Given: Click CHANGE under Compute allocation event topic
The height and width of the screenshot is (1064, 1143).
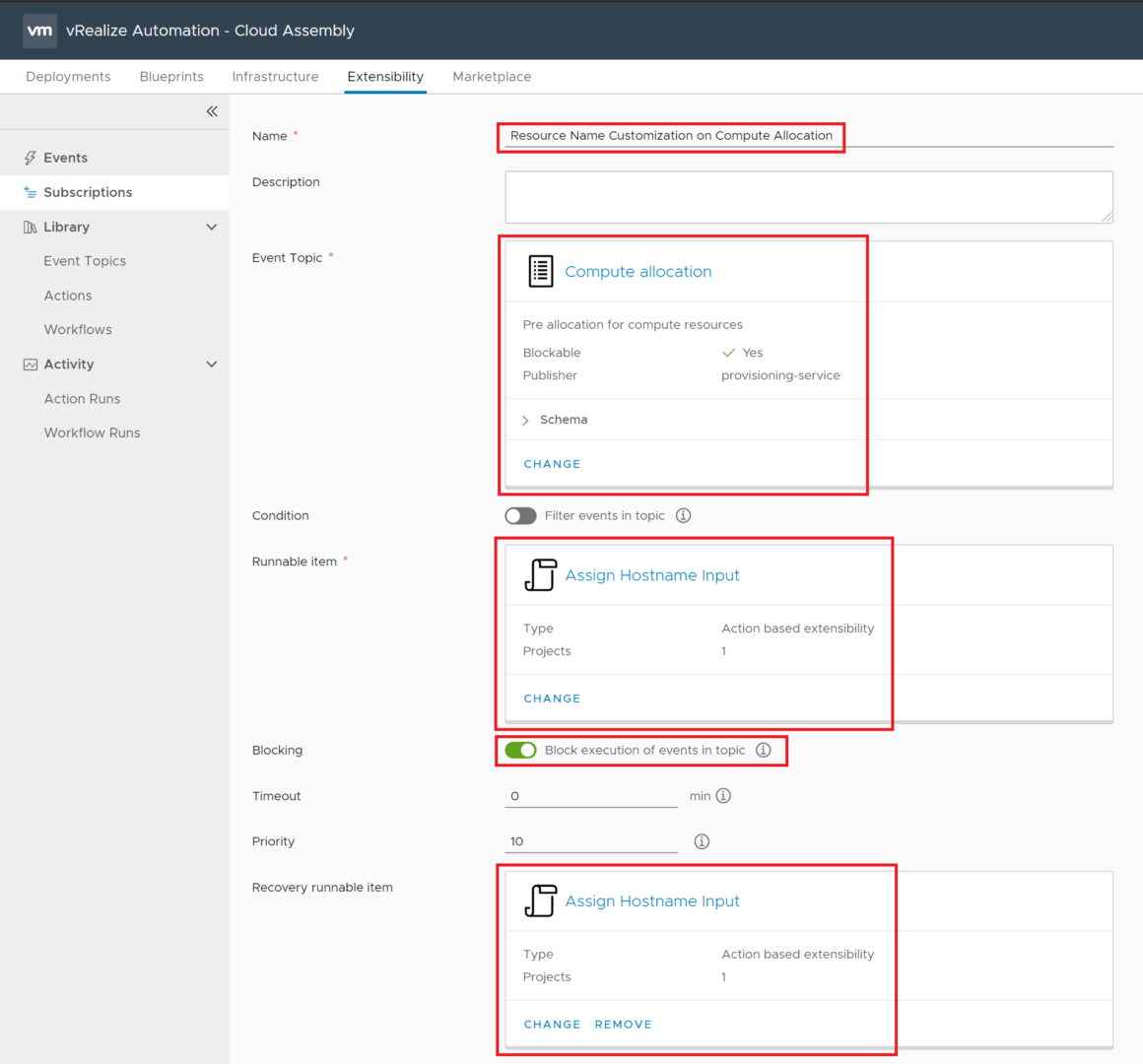Looking at the screenshot, I should pyautogui.click(x=552, y=464).
